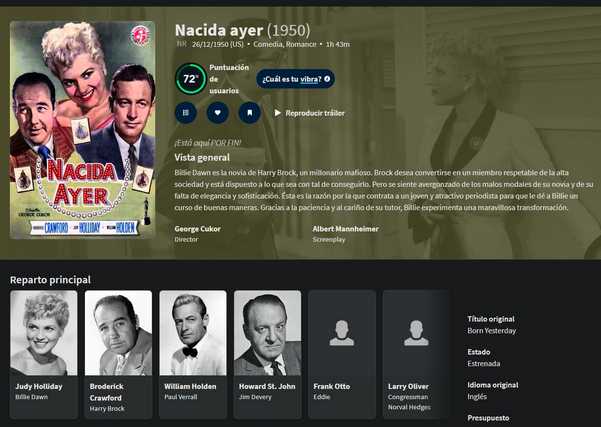Open the Nacida Ayer movie poster
Viewport: 601px width, 427px height.
click(83, 130)
